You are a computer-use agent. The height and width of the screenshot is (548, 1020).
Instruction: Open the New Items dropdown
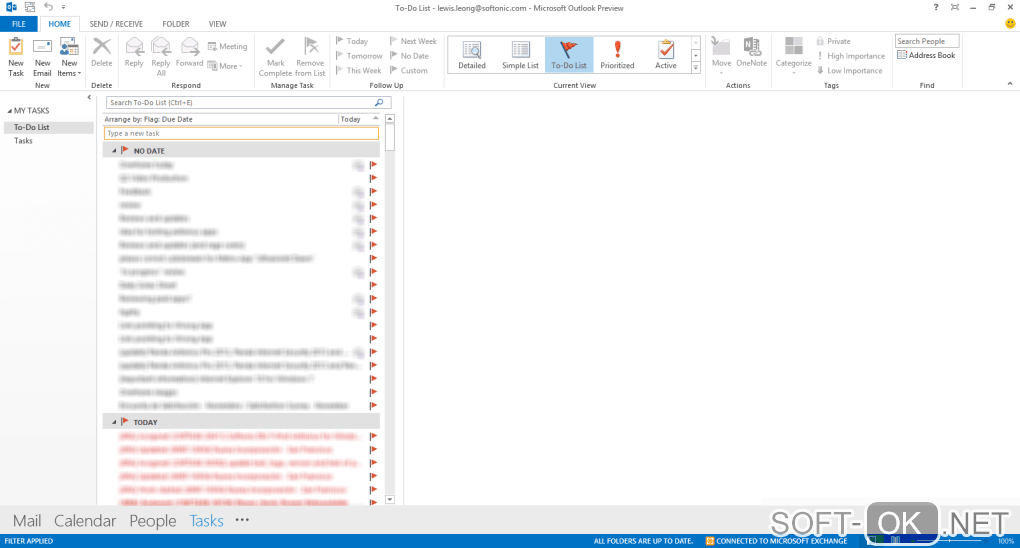(x=69, y=57)
